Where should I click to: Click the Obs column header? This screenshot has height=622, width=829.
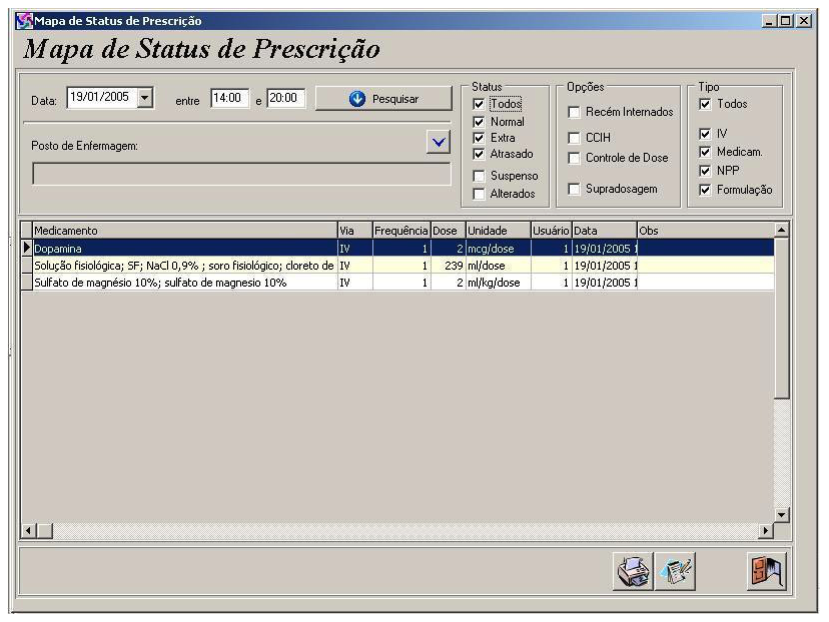pyautogui.click(x=706, y=231)
